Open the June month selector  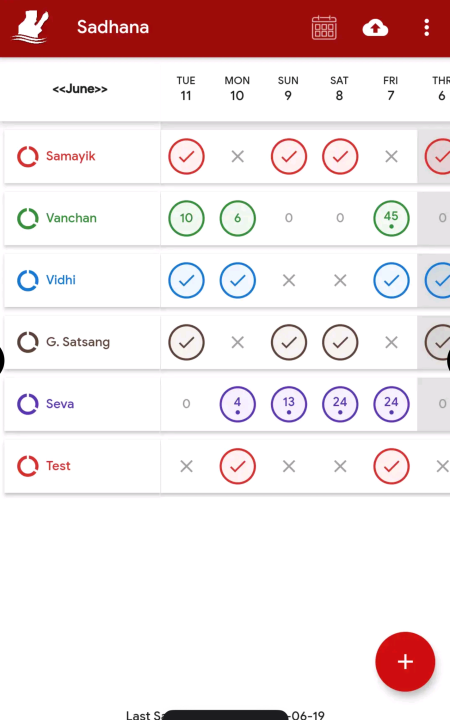pyautogui.click(x=80, y=89)
